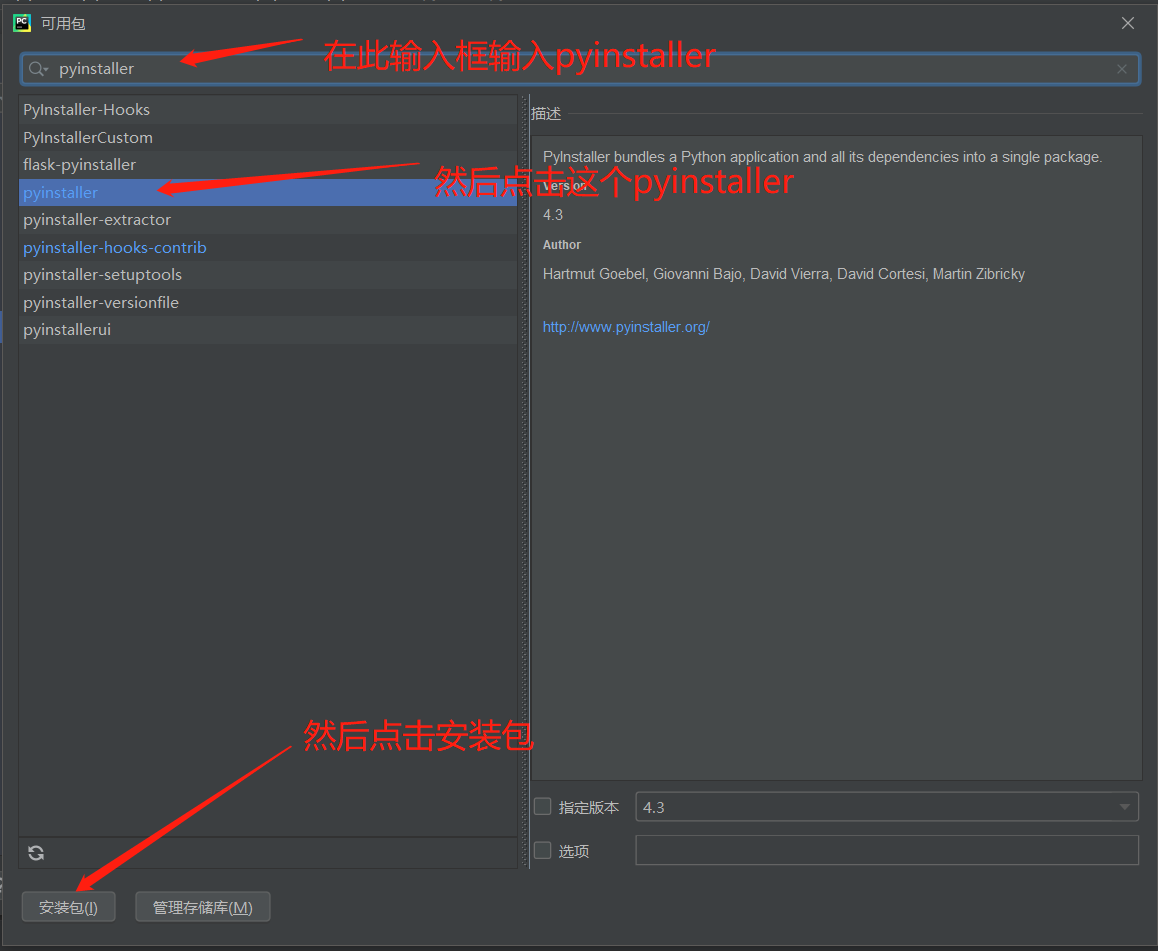Select PyInstallerCustom package
The height and width of the screenshot is (951, 1158).
pos(267,137)
